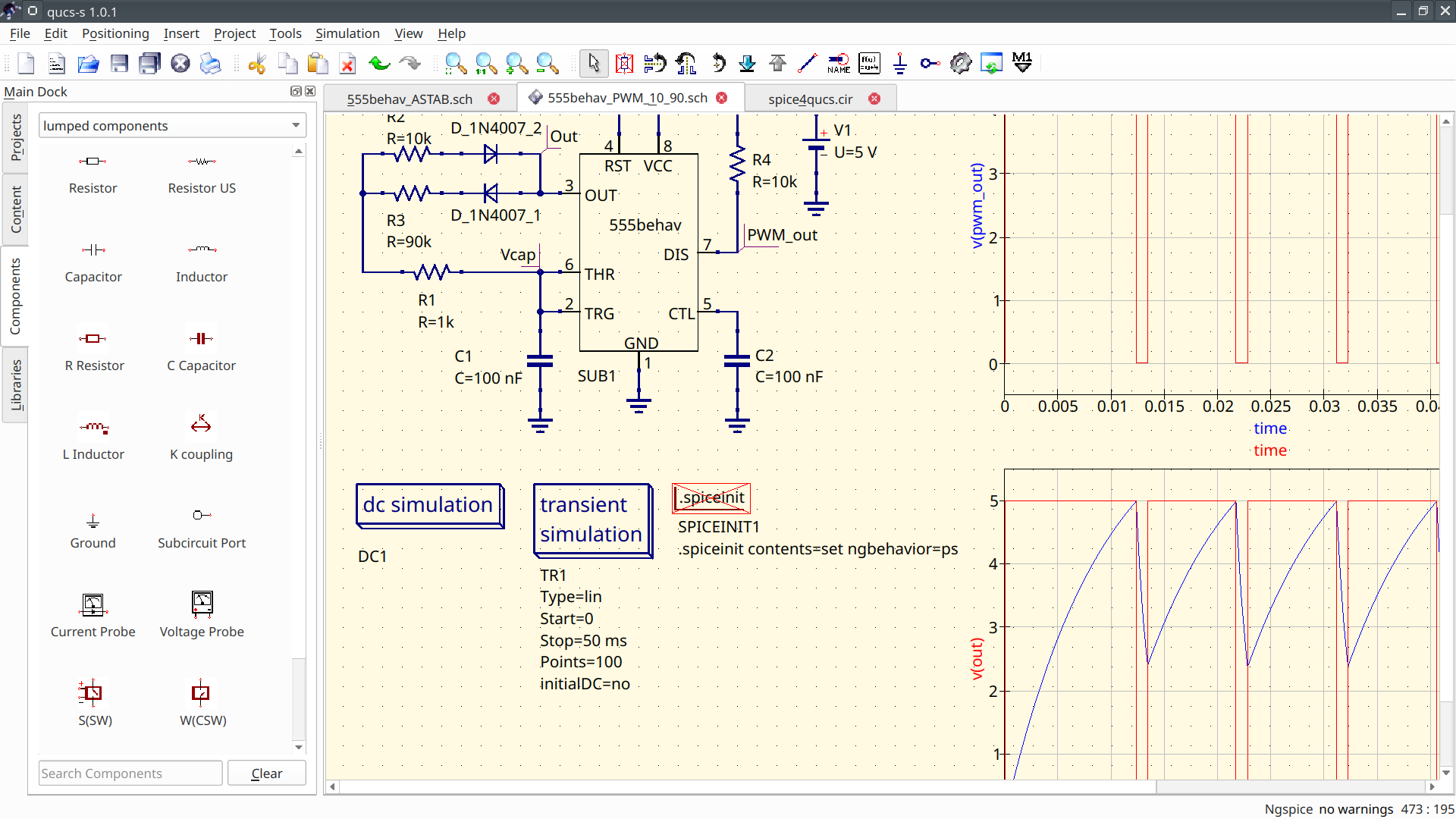Screen dimensions: 1456x819
Task: Click inside the Search Components field
Action: (129, 773)
